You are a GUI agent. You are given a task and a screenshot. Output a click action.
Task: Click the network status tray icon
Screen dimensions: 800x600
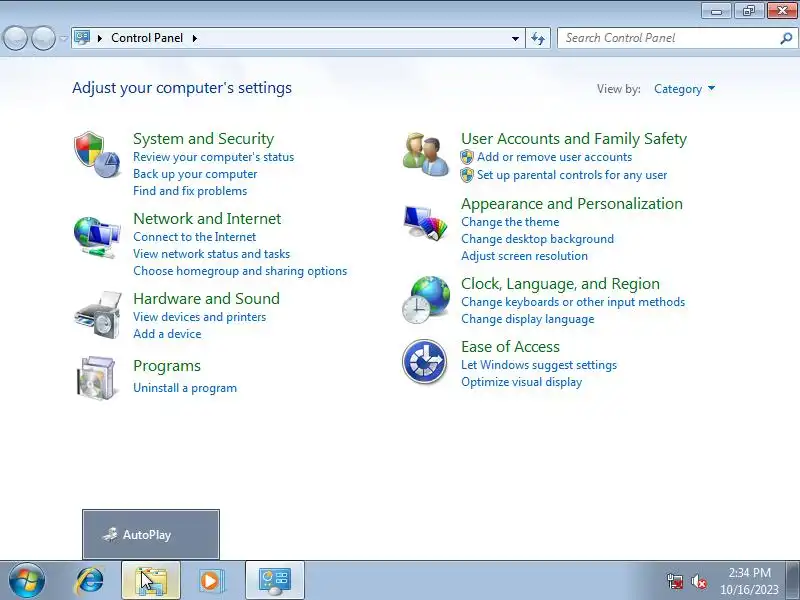coord(676,581)
